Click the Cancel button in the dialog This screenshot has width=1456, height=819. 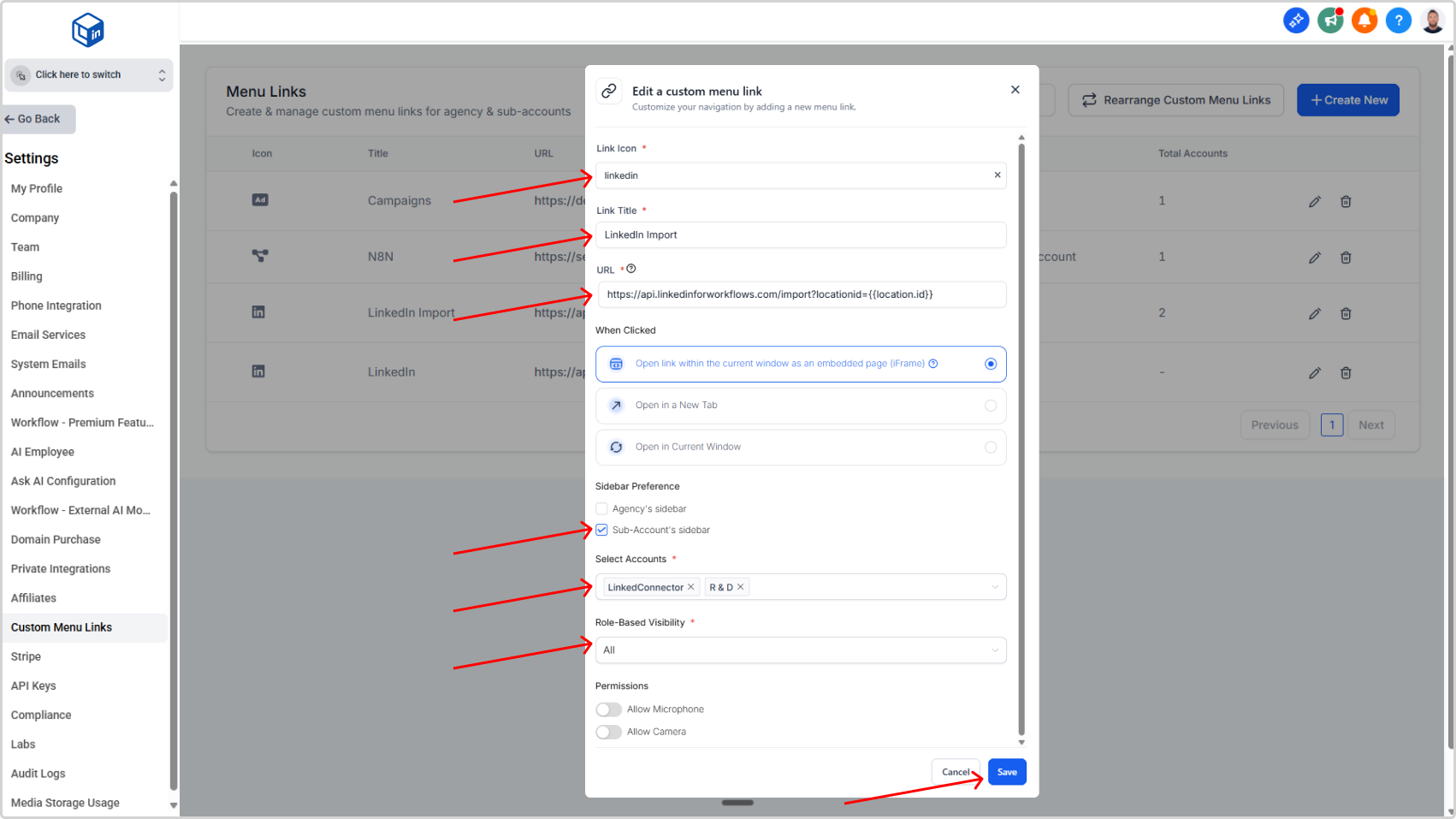pos(955,772)
